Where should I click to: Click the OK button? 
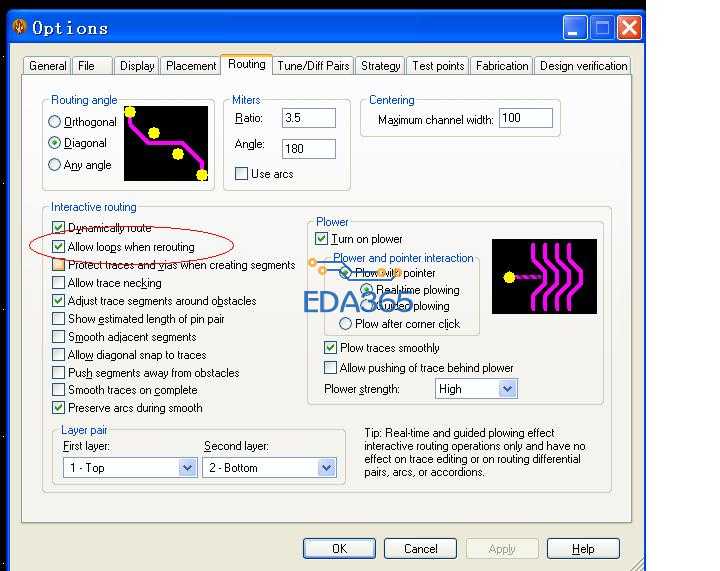(x=339, y=549)
